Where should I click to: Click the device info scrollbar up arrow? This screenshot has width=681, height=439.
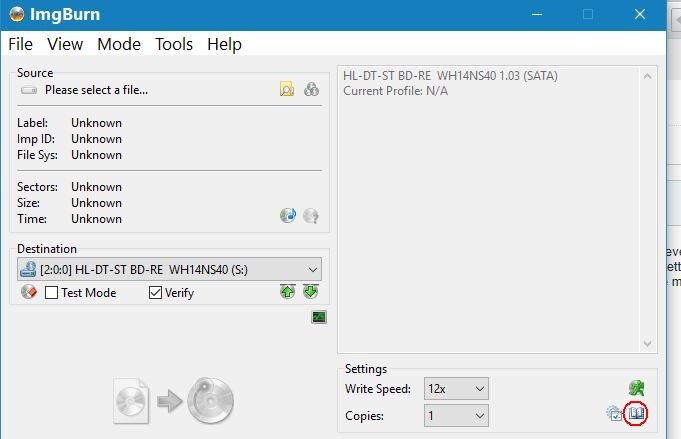tap(647, 76)
